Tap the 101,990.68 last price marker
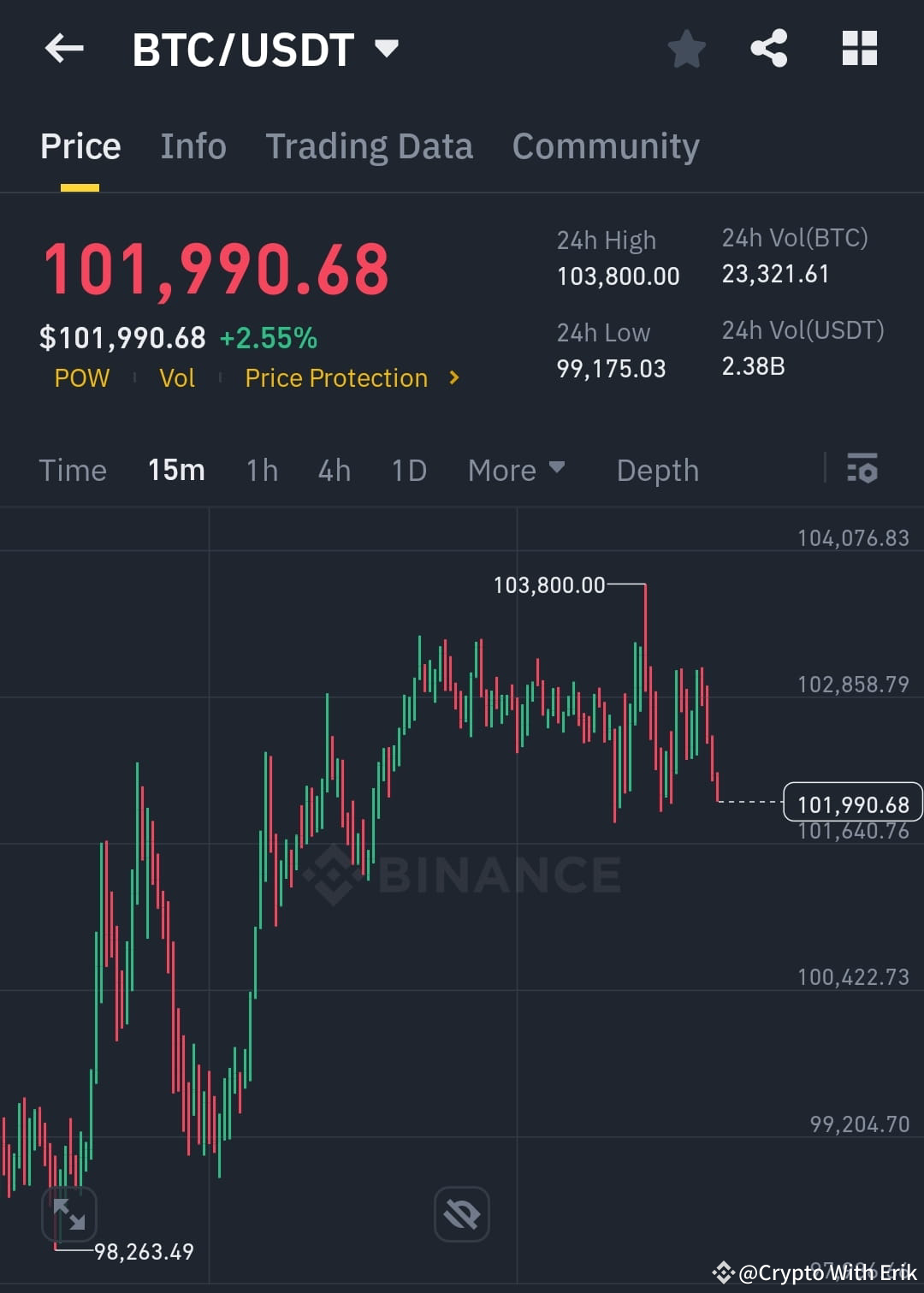Screen dimensions: 924x1293 [853, 803]
